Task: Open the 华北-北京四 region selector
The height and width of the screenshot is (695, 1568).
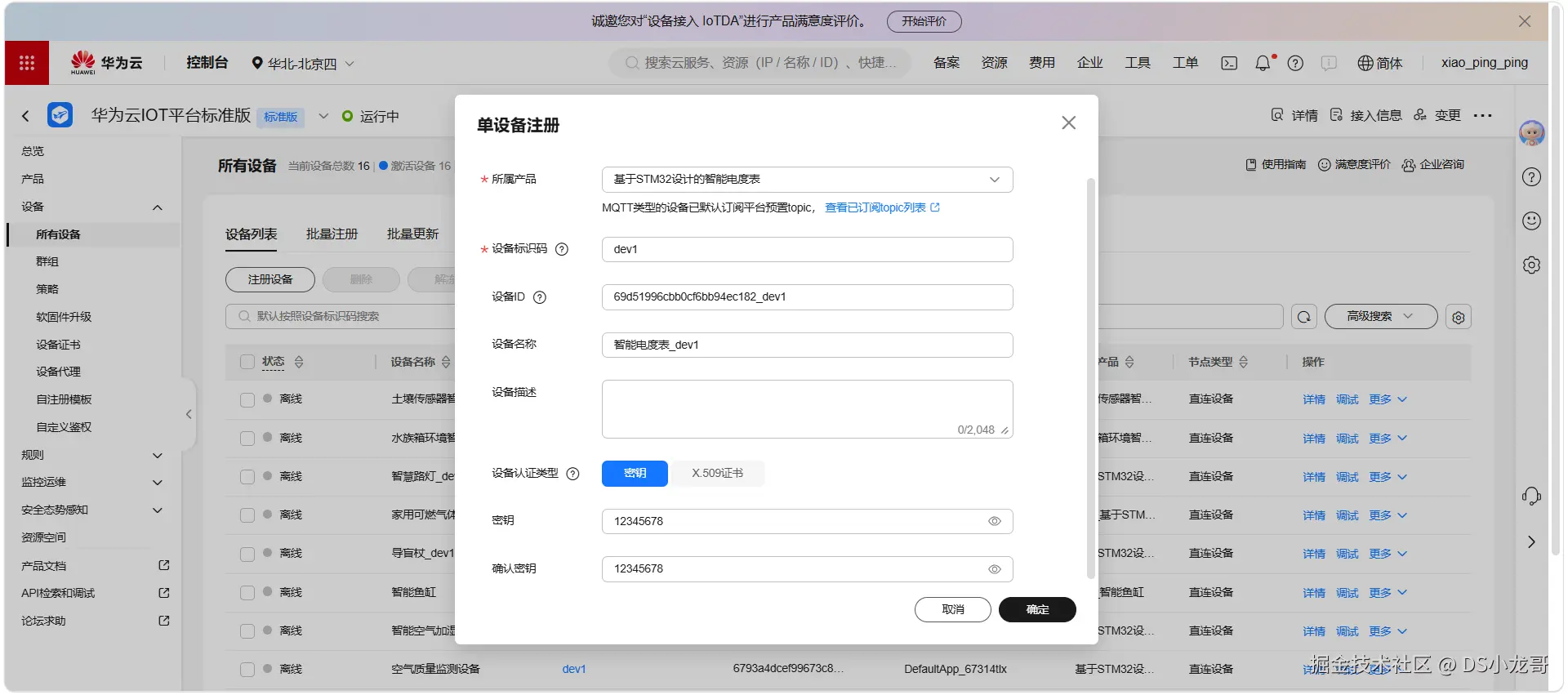Action: pos(302,63)
